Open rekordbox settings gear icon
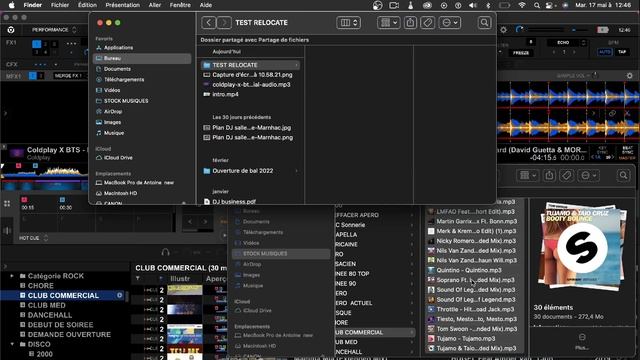Viewport: 640px width, 360px height. click(504, 30)
